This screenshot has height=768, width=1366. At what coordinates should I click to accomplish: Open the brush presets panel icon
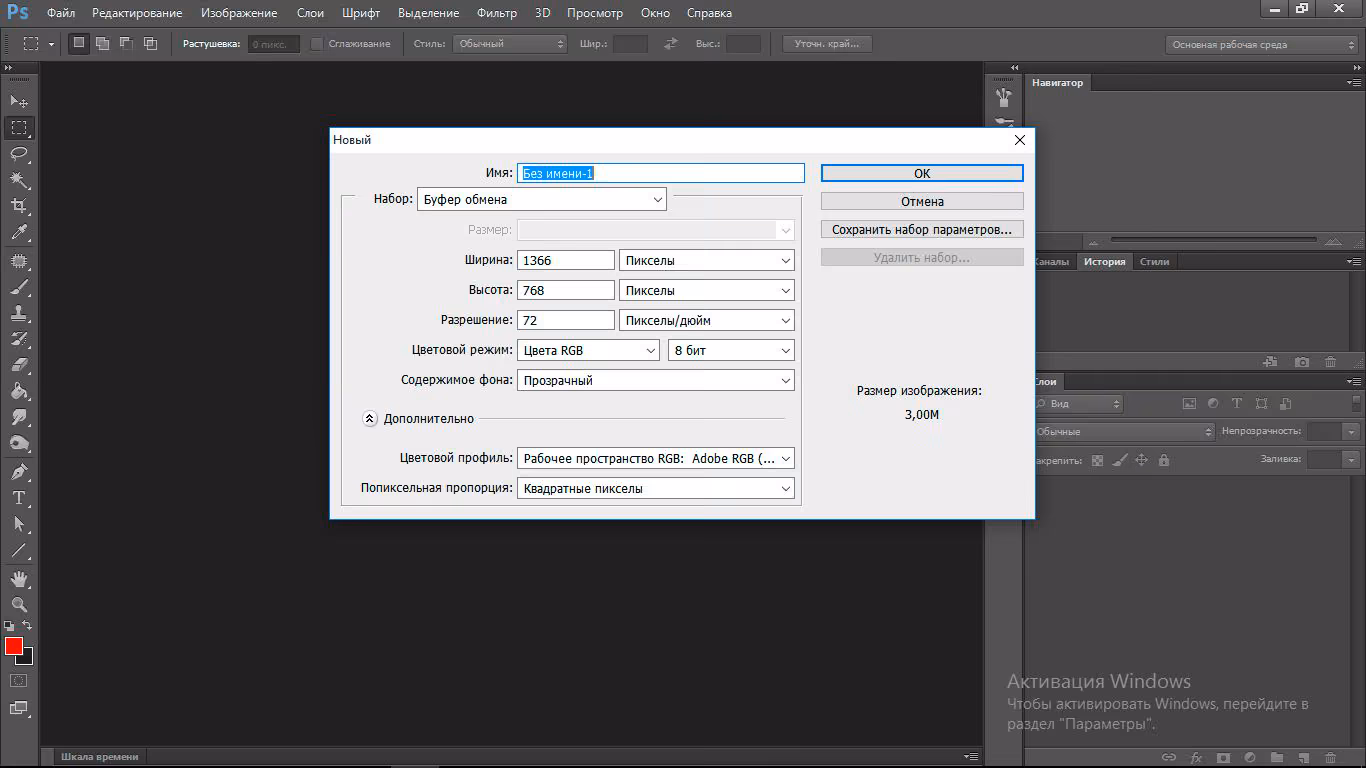[1004, 97]
